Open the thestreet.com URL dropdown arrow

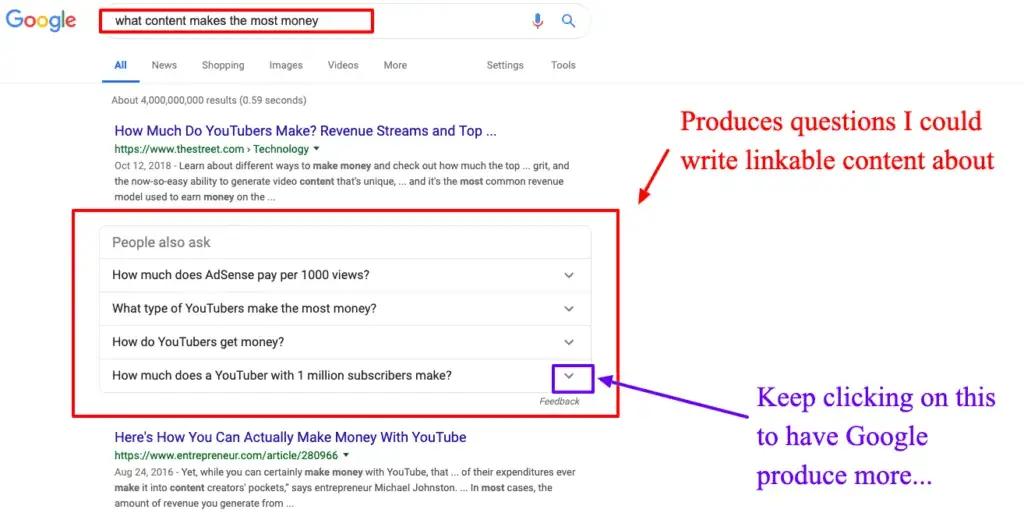pos(317,149)
